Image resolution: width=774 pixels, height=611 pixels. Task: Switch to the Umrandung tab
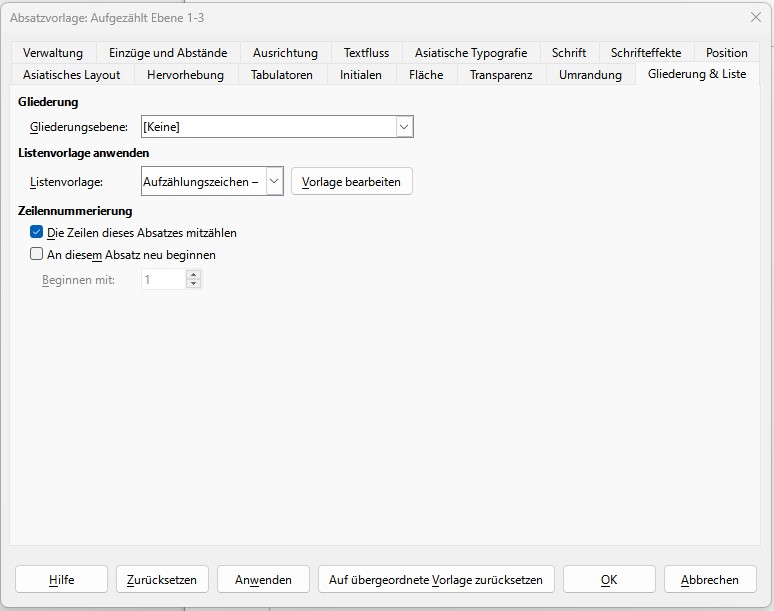590,75
